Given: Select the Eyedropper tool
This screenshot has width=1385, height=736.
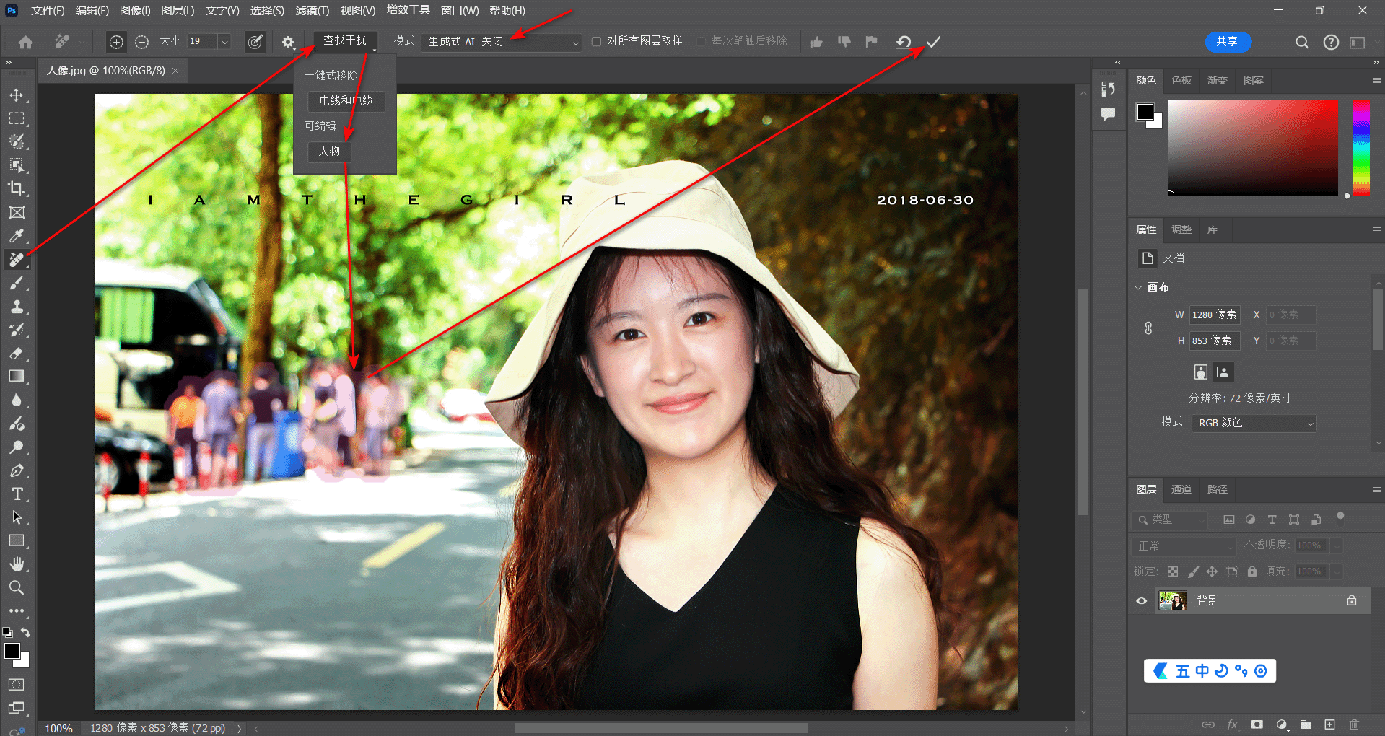Looking at the screenshot, I should click(17, 236).
